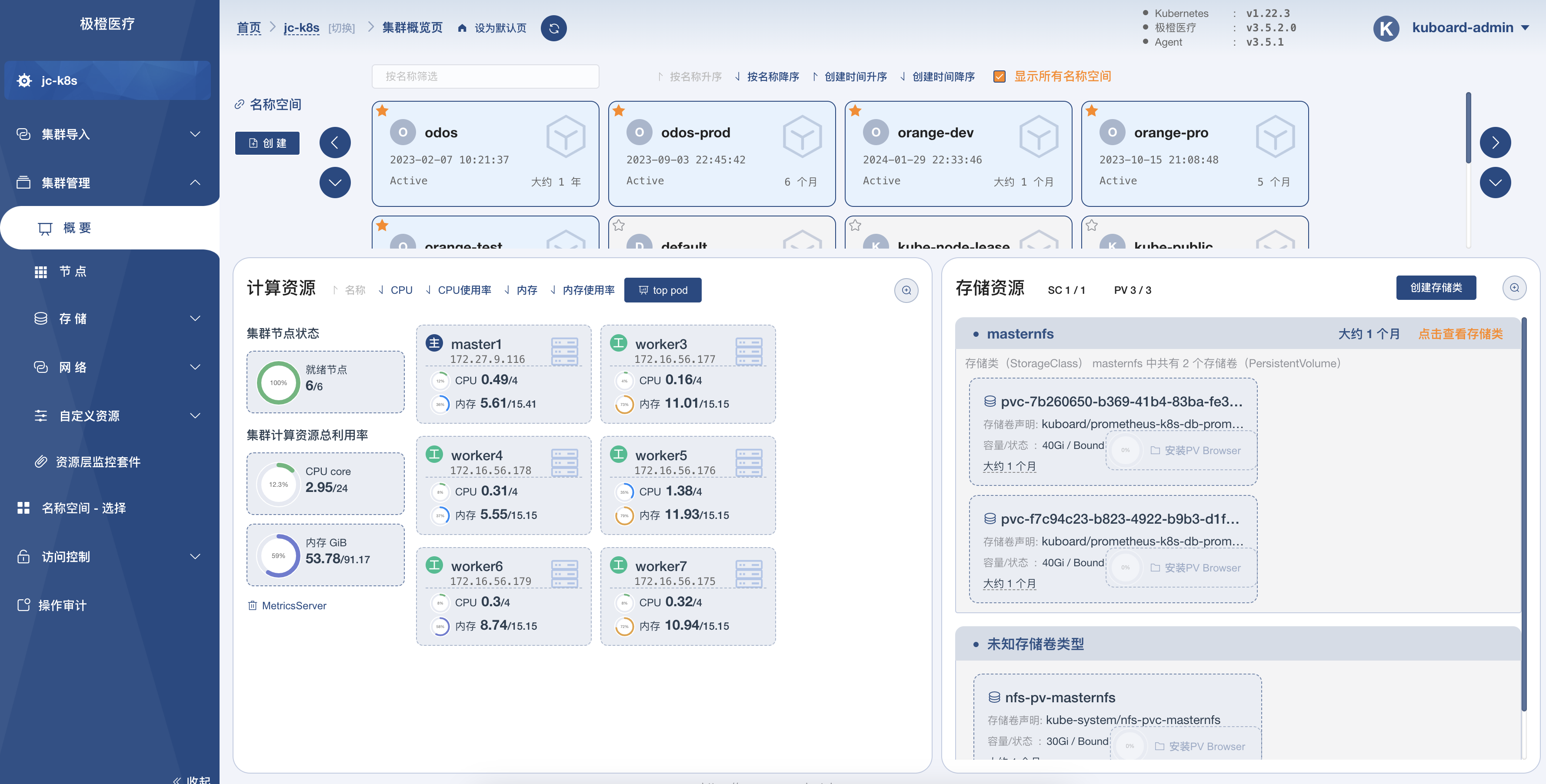Click the top pod button

(x=663, y=290)
